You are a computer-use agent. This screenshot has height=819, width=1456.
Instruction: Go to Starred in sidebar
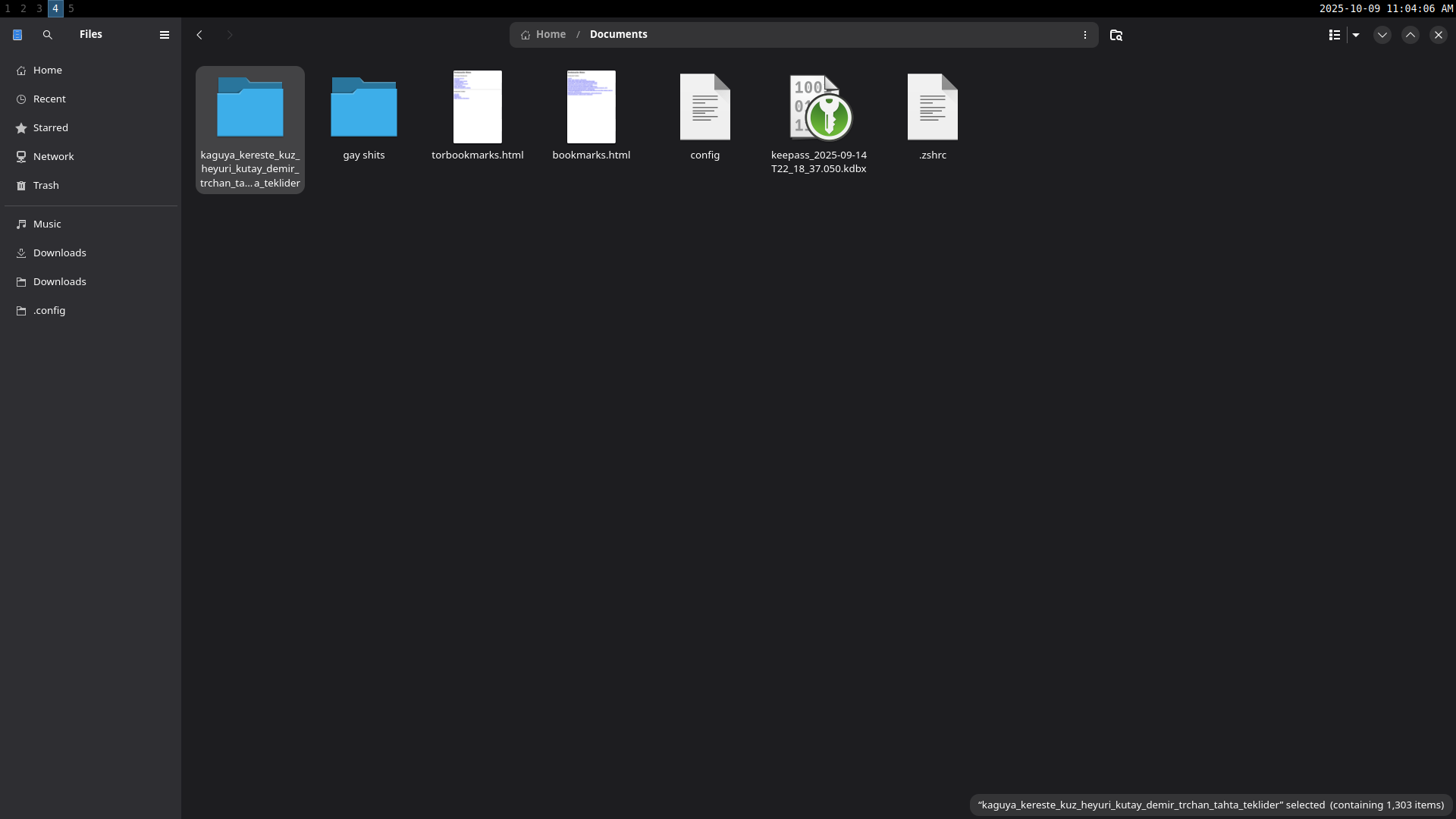point(50,127)
